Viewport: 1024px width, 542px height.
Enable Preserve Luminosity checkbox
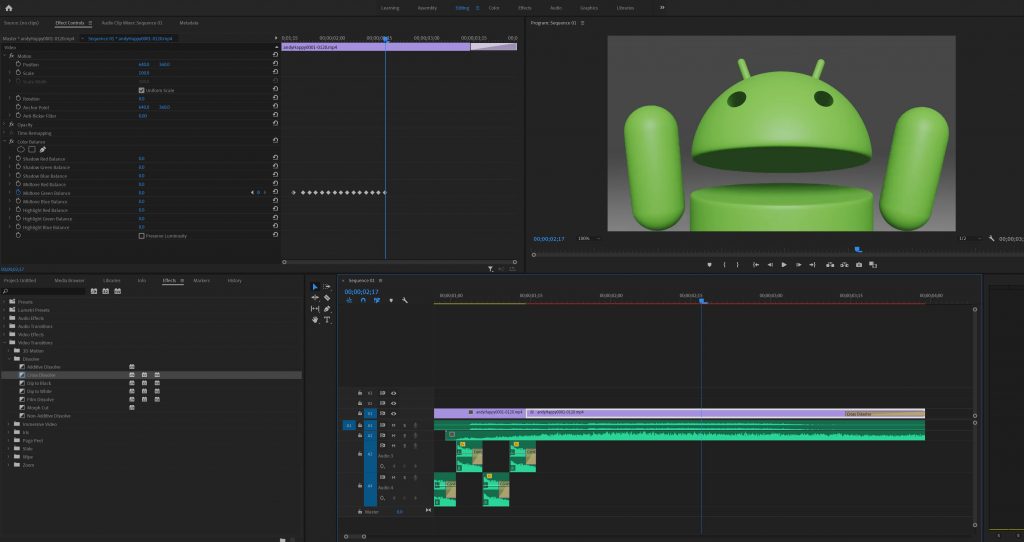(x=141, y=236)
